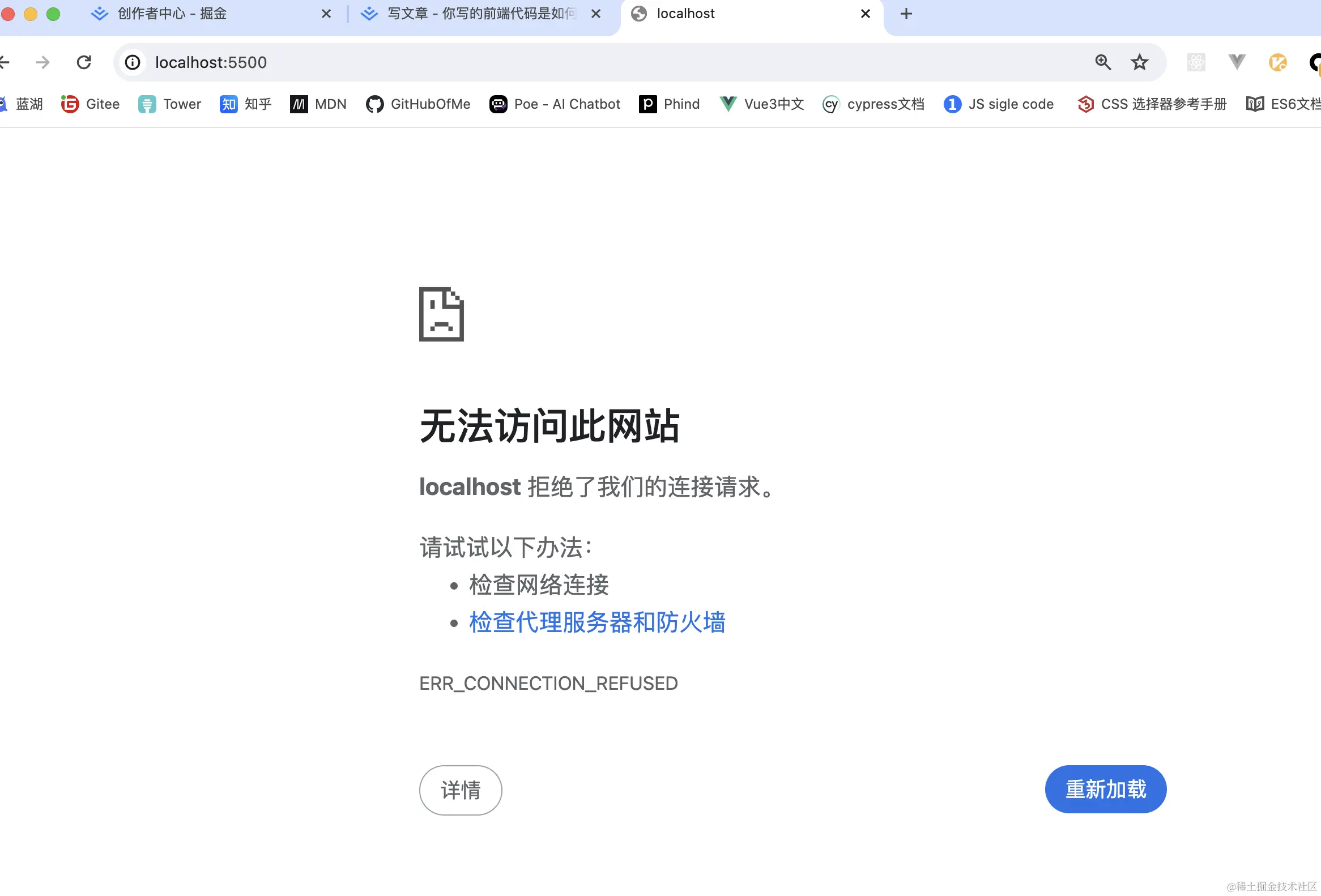The width and height of the screenshot is (1321, 896).
Task: Open the 蓝湖 bookmark
Action: pos(21,104)
